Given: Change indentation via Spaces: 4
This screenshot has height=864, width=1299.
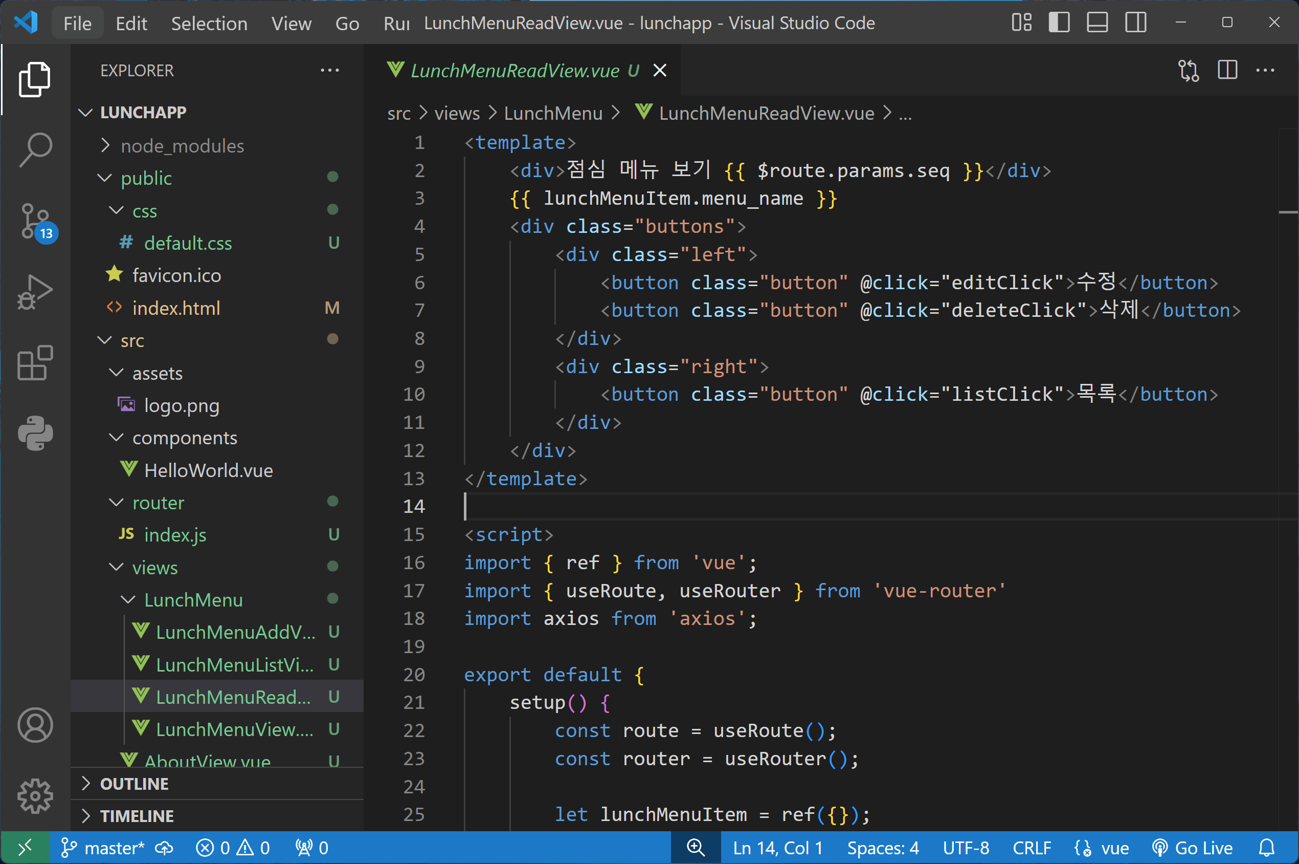Looking at the screenshot, I should [x=883, y=848].
